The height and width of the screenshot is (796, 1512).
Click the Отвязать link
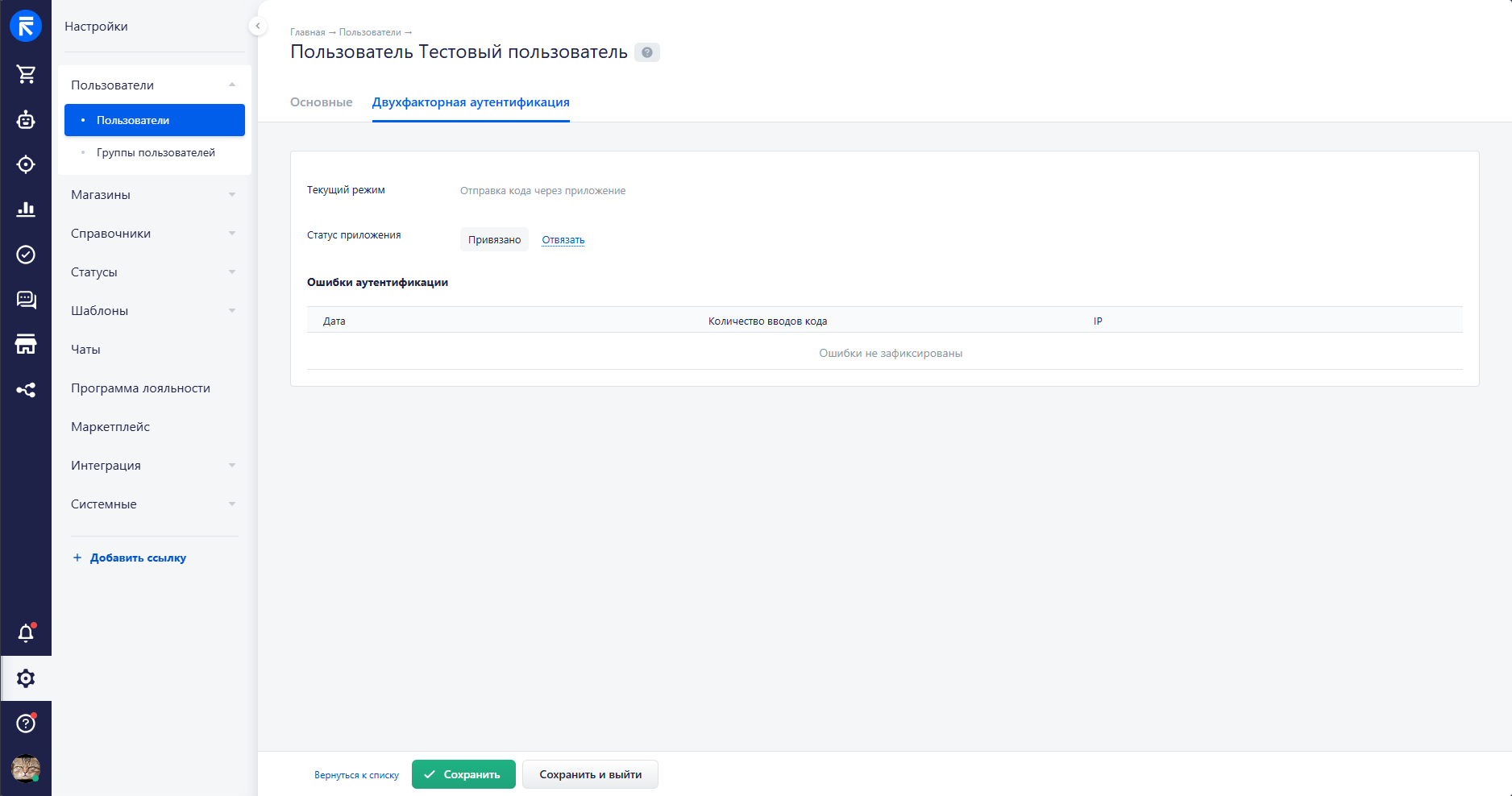pyautogui.click(x=563, y=240)
